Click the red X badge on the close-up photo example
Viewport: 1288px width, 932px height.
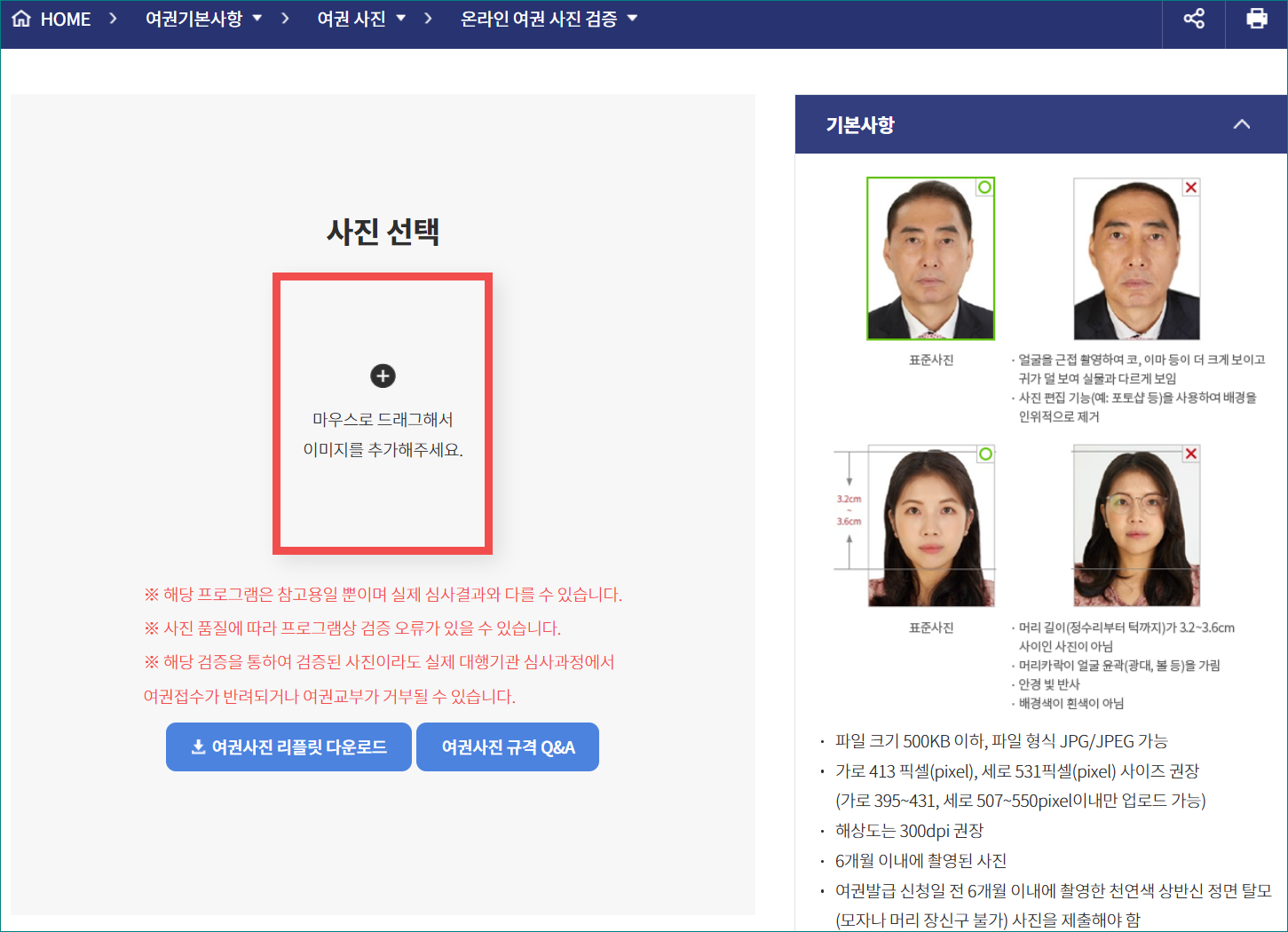1190,187
